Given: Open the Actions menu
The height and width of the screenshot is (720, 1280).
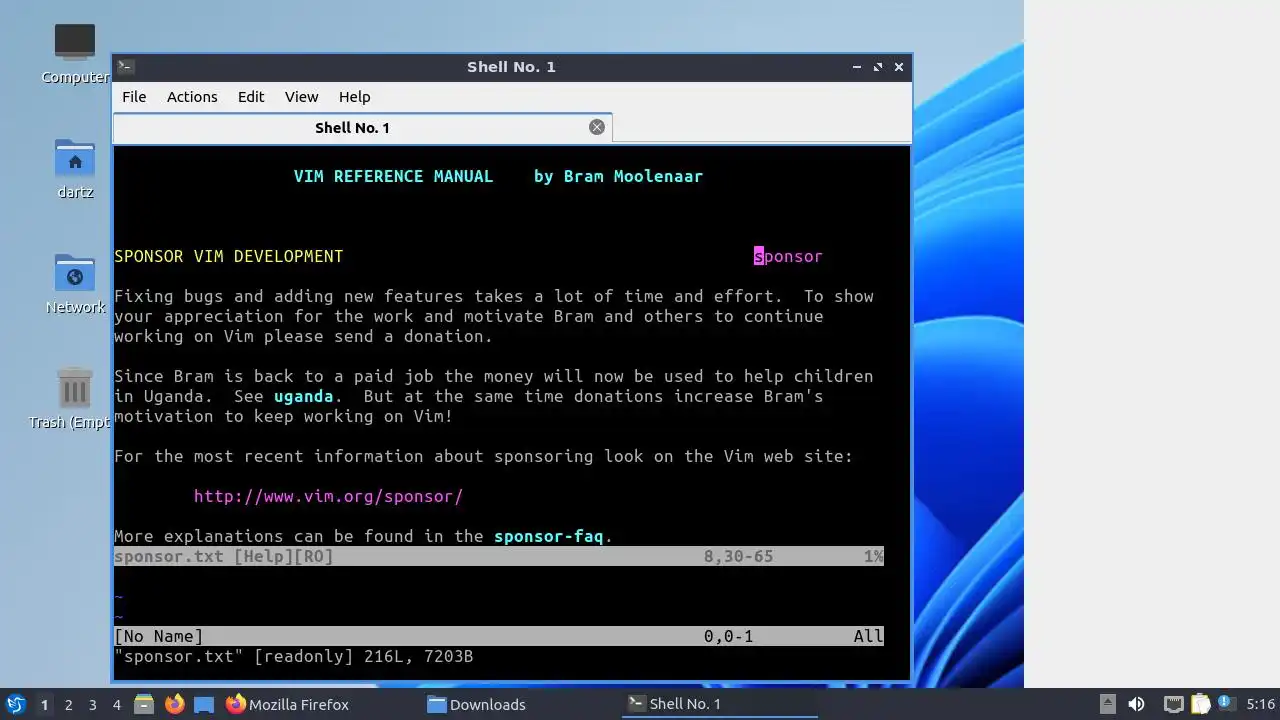Looking at the screenshot, I should (192, 97).
